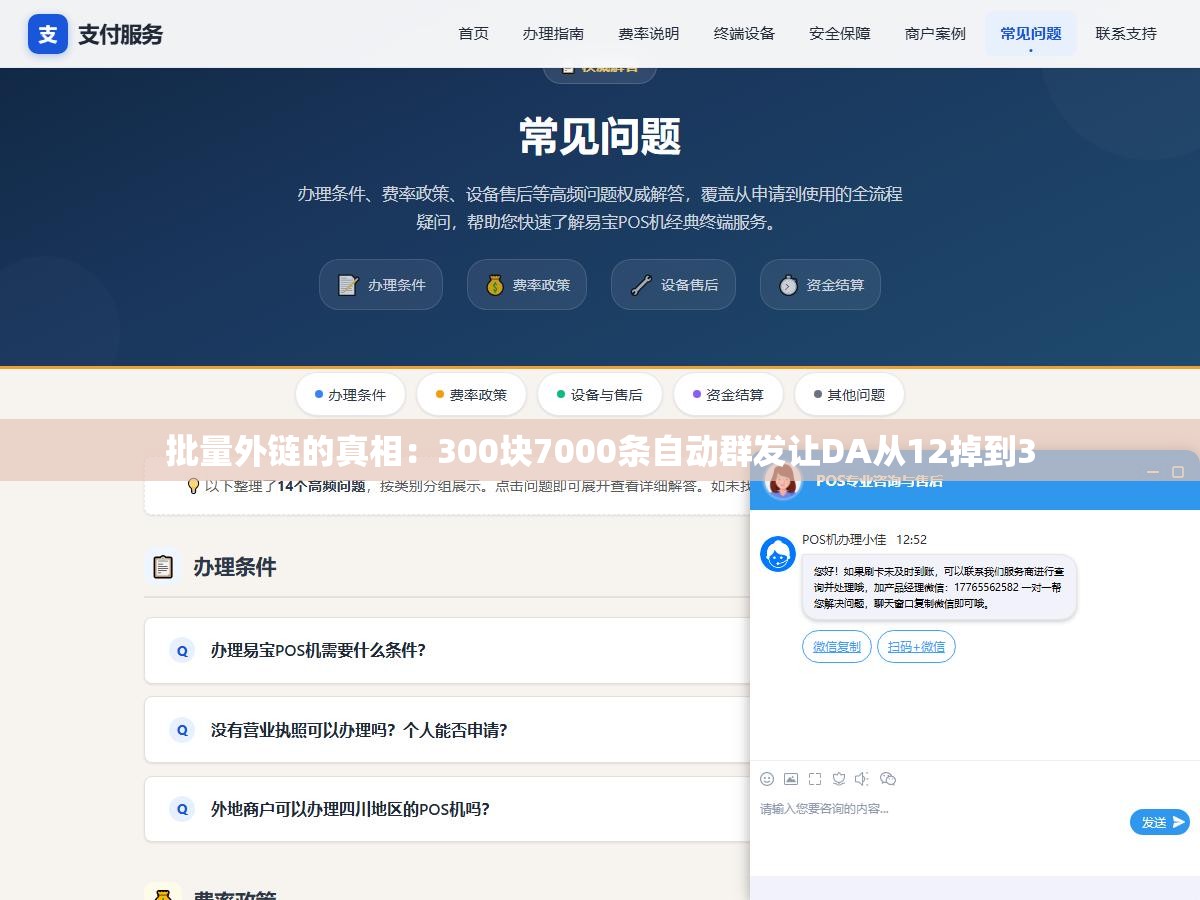Screen dimensions: 1200x900
Task: Select the 费率政策 filter pill with orange dot
Action: pyautogui.click(x=471, y=395)
